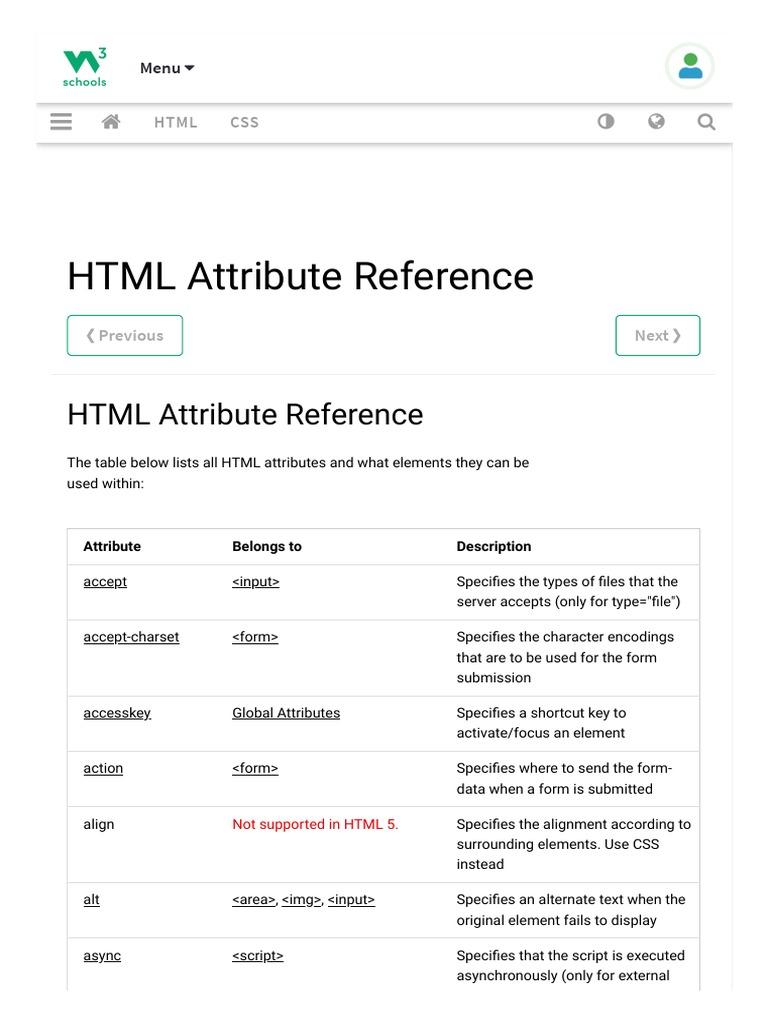Select the HTML tab in navbar
This screenshot has height=1024, width=768.
click(x=176, y=122)
